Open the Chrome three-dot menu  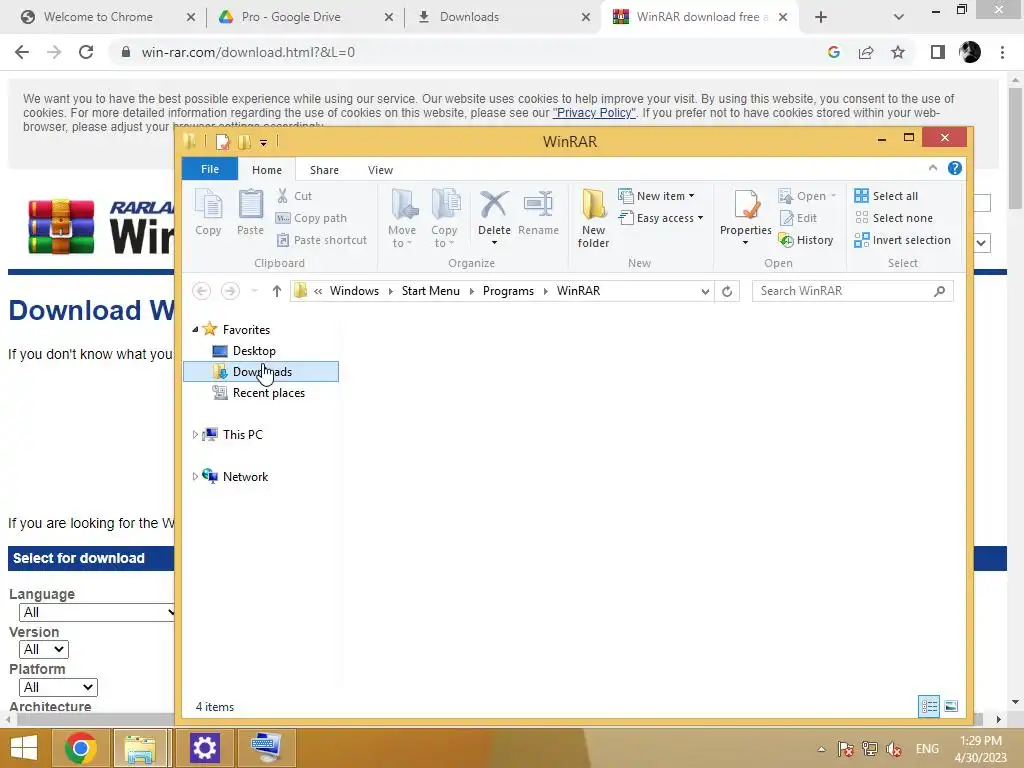point(1002,52)
